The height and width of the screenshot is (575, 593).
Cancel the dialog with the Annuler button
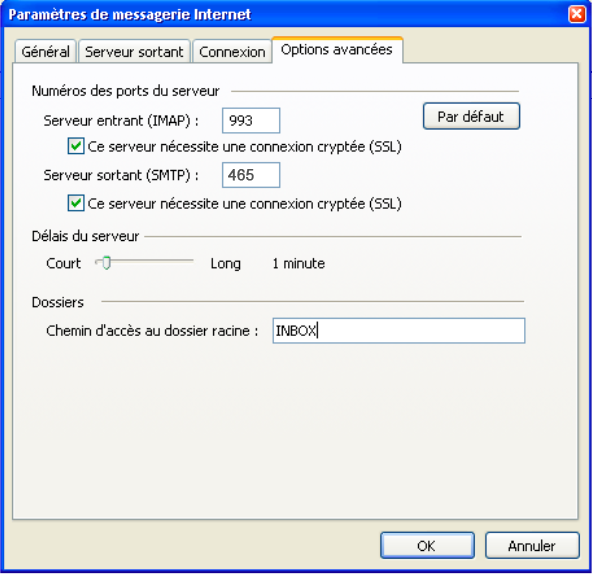tap(532, 545)
